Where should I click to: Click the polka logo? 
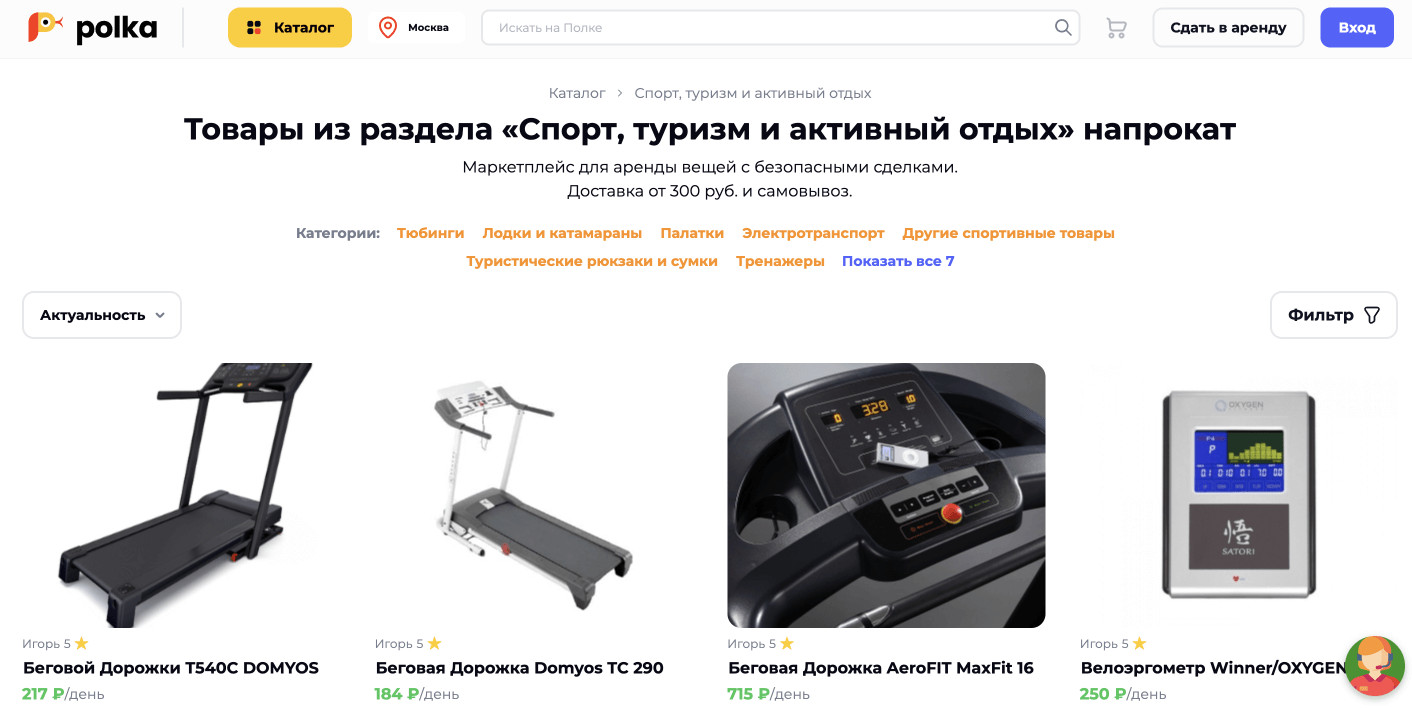click(x=92, y=28)
